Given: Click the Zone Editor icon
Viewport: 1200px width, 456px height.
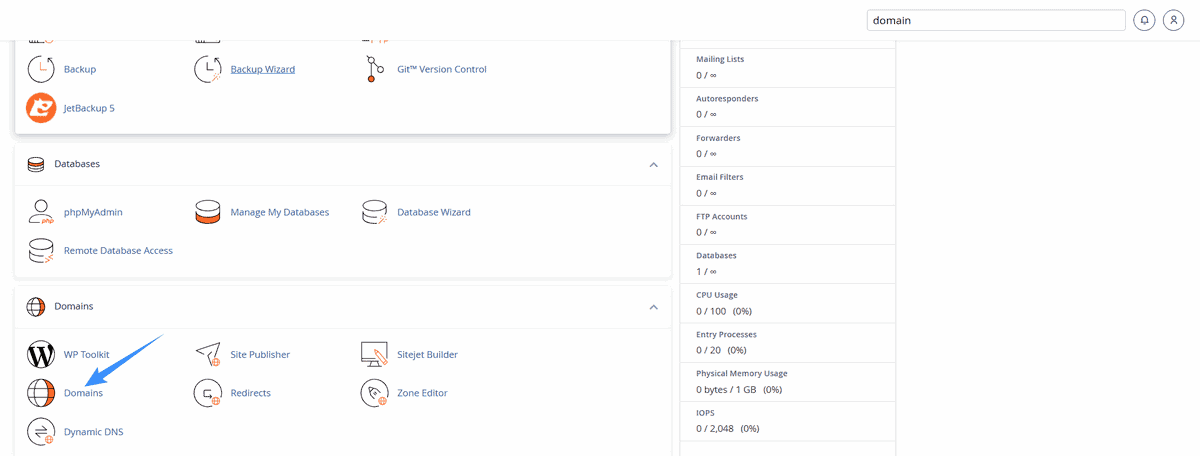Looking at the screenshot, I should pos(375,393).
